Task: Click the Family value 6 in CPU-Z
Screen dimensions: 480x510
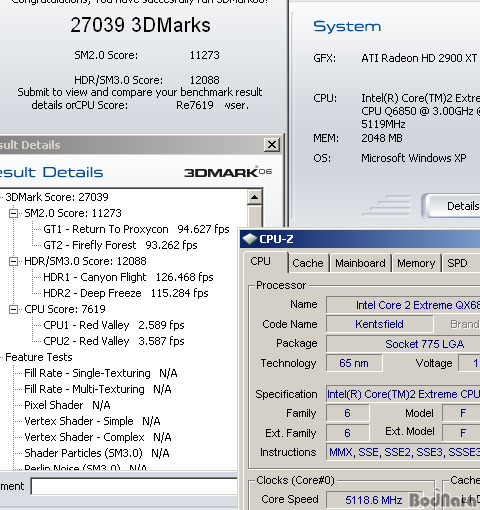Action: click(x=347, y=413)
